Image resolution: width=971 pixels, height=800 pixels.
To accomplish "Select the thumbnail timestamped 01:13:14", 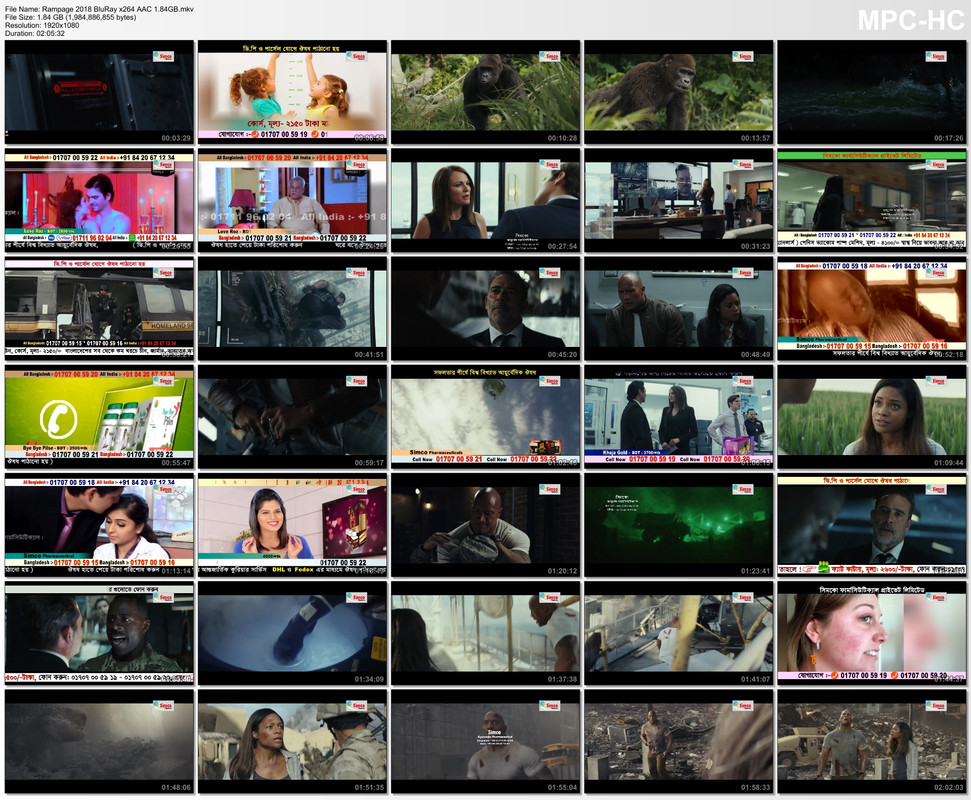I will [x=99, y=525].
